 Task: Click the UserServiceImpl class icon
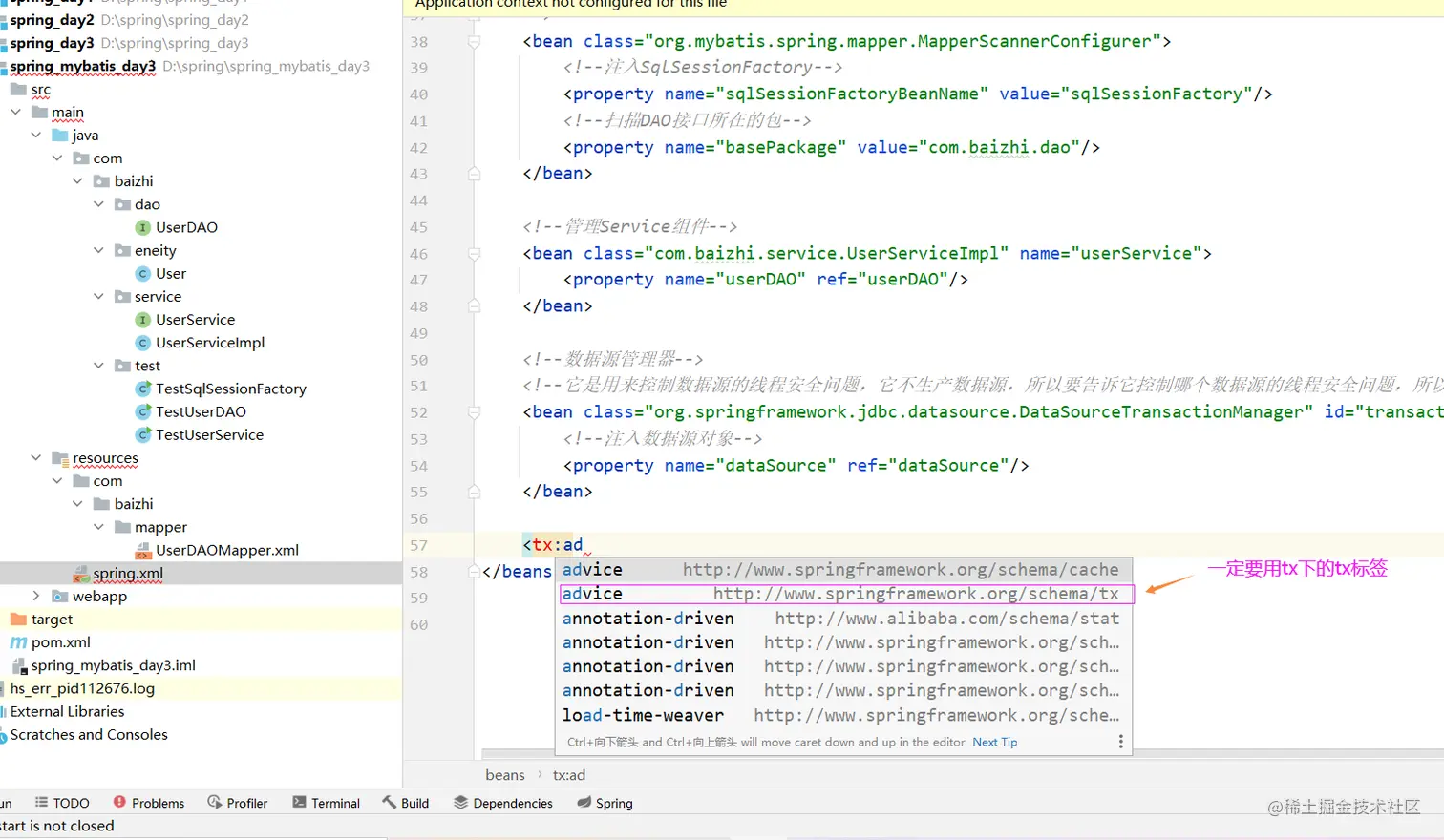143,343
